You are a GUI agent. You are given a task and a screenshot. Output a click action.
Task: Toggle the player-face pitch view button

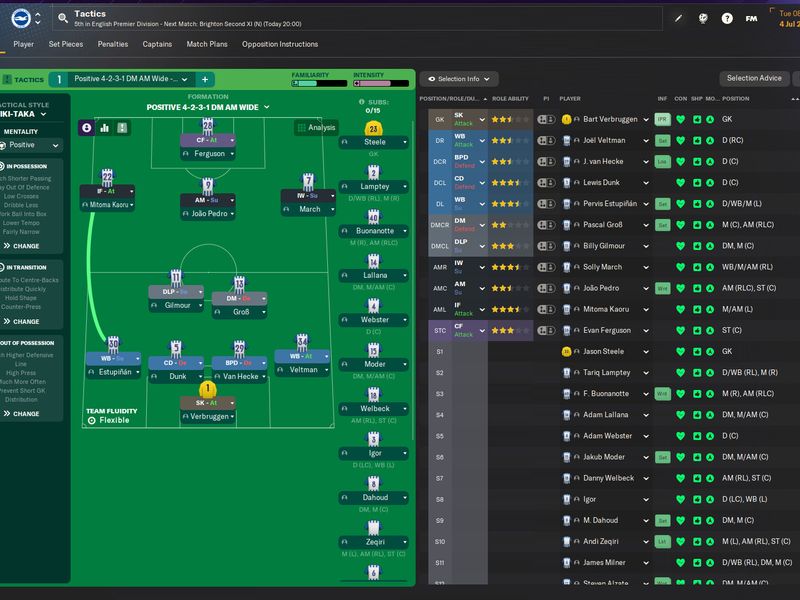[x=87, y=128]
